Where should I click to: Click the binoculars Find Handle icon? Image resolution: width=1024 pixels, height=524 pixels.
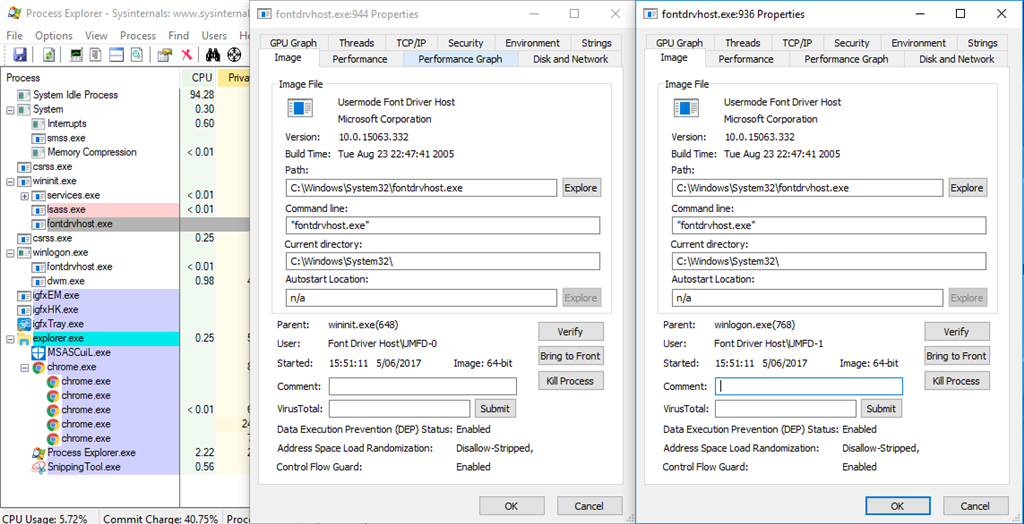coord(212,55)
